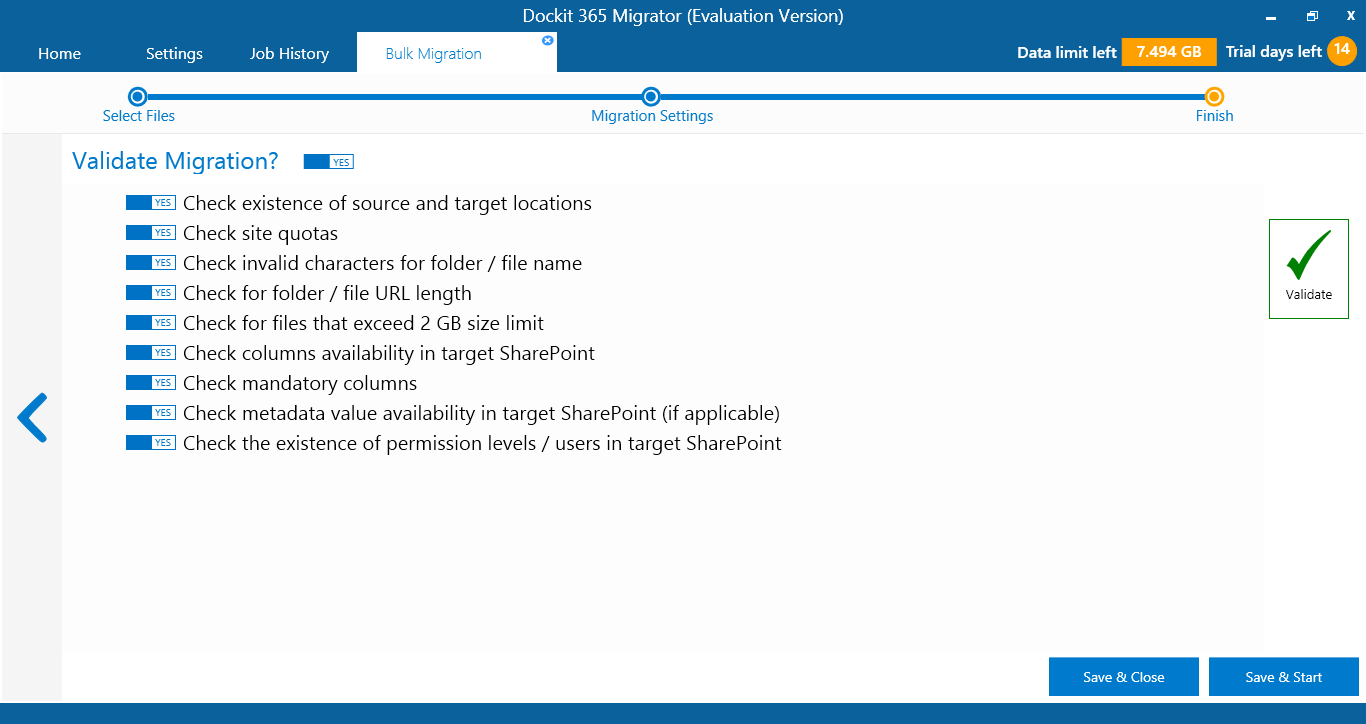Jump to the Finish step marker
The image size is (1366, 724).
[x=1214, y=97]
